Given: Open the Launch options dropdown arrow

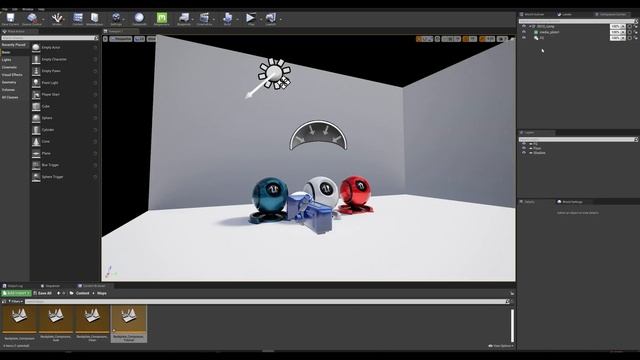Looking at the screenshot, I should point(281,19).
